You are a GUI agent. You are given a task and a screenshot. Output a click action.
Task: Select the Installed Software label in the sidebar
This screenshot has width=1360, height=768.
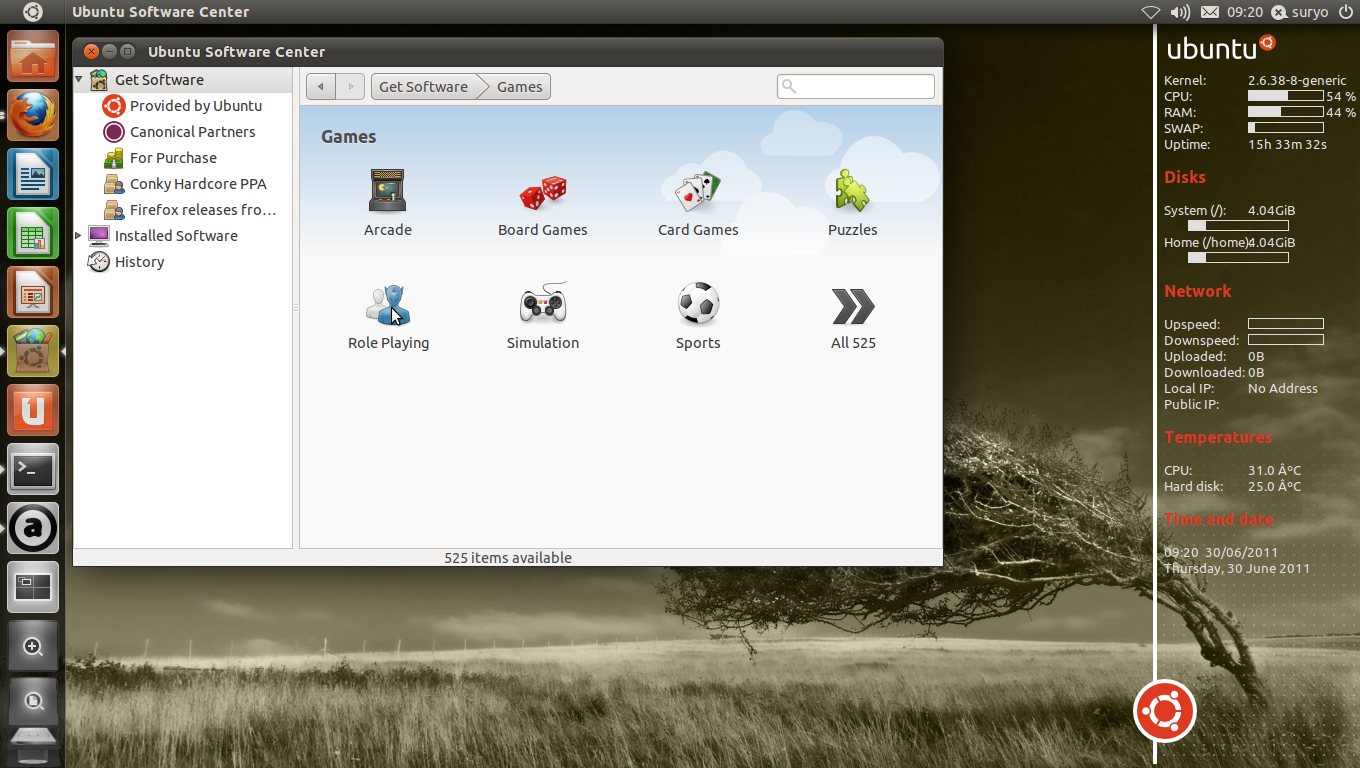click(176, 236)
